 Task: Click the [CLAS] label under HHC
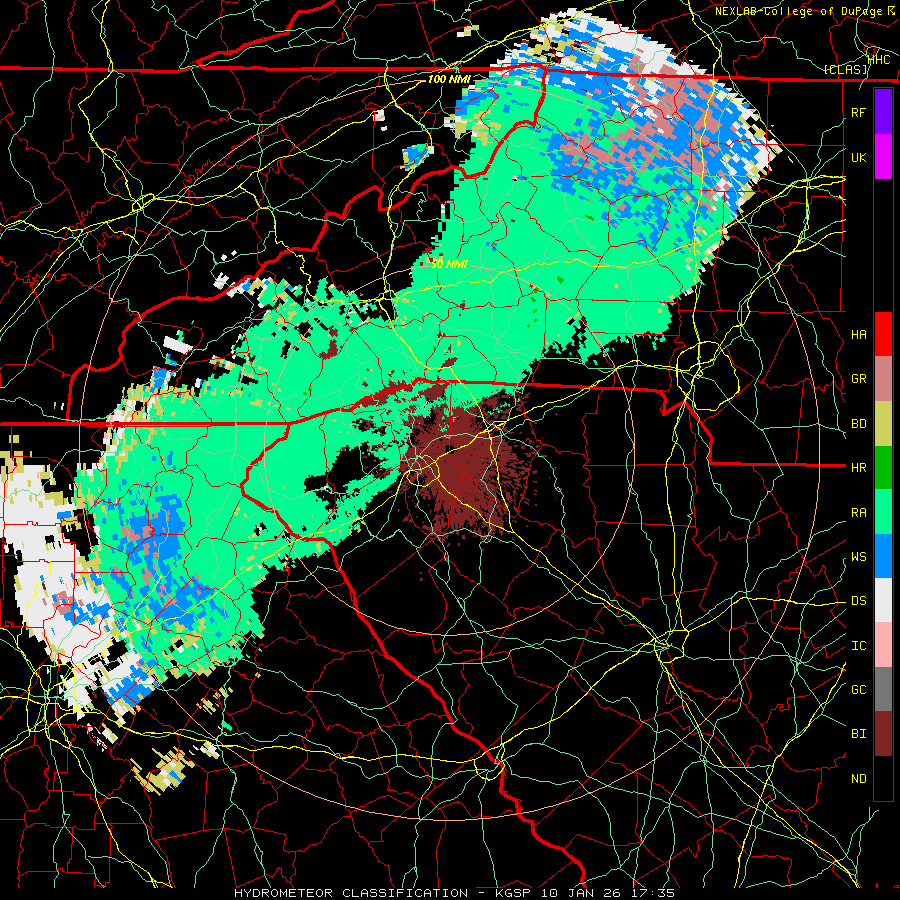coord(845,70)
